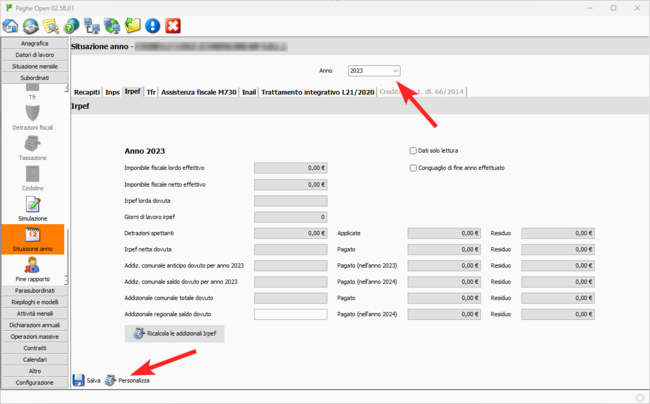Click the Personalizza button
Image resolution: width=650 pixels, height=404 pixels.
click(x=127, y=381)
